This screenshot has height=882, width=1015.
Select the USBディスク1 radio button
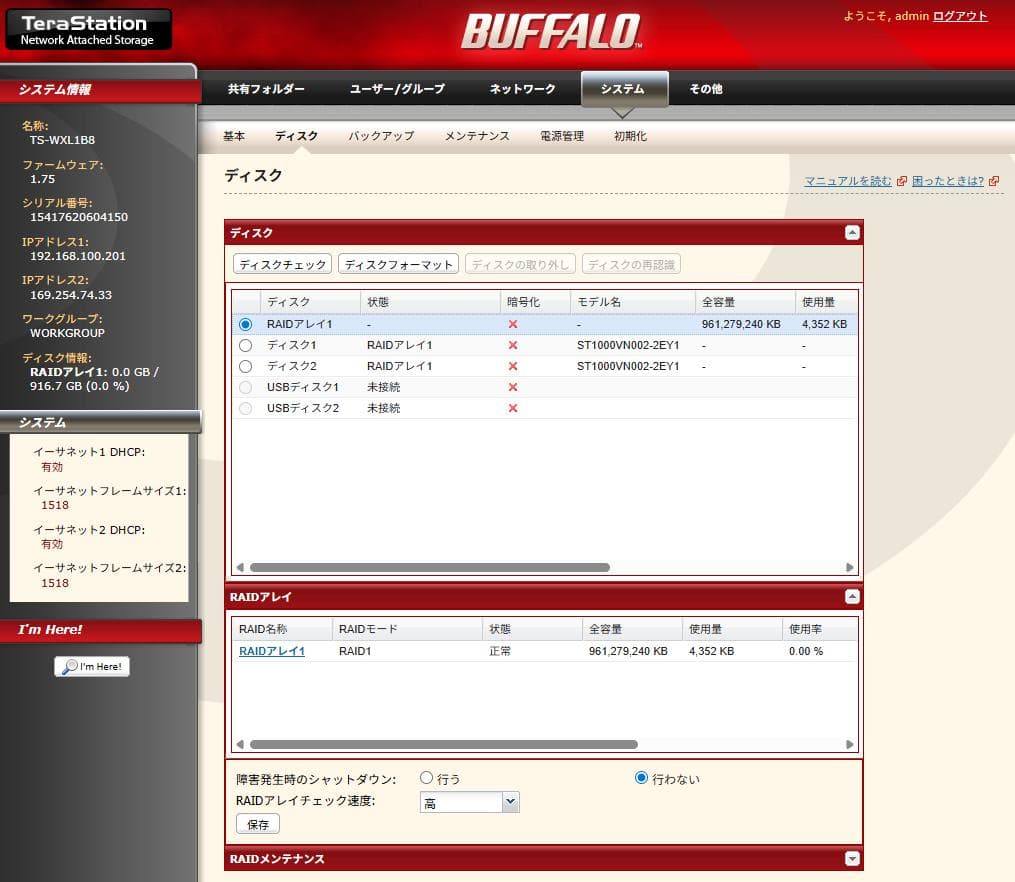[x=245, y=387]
